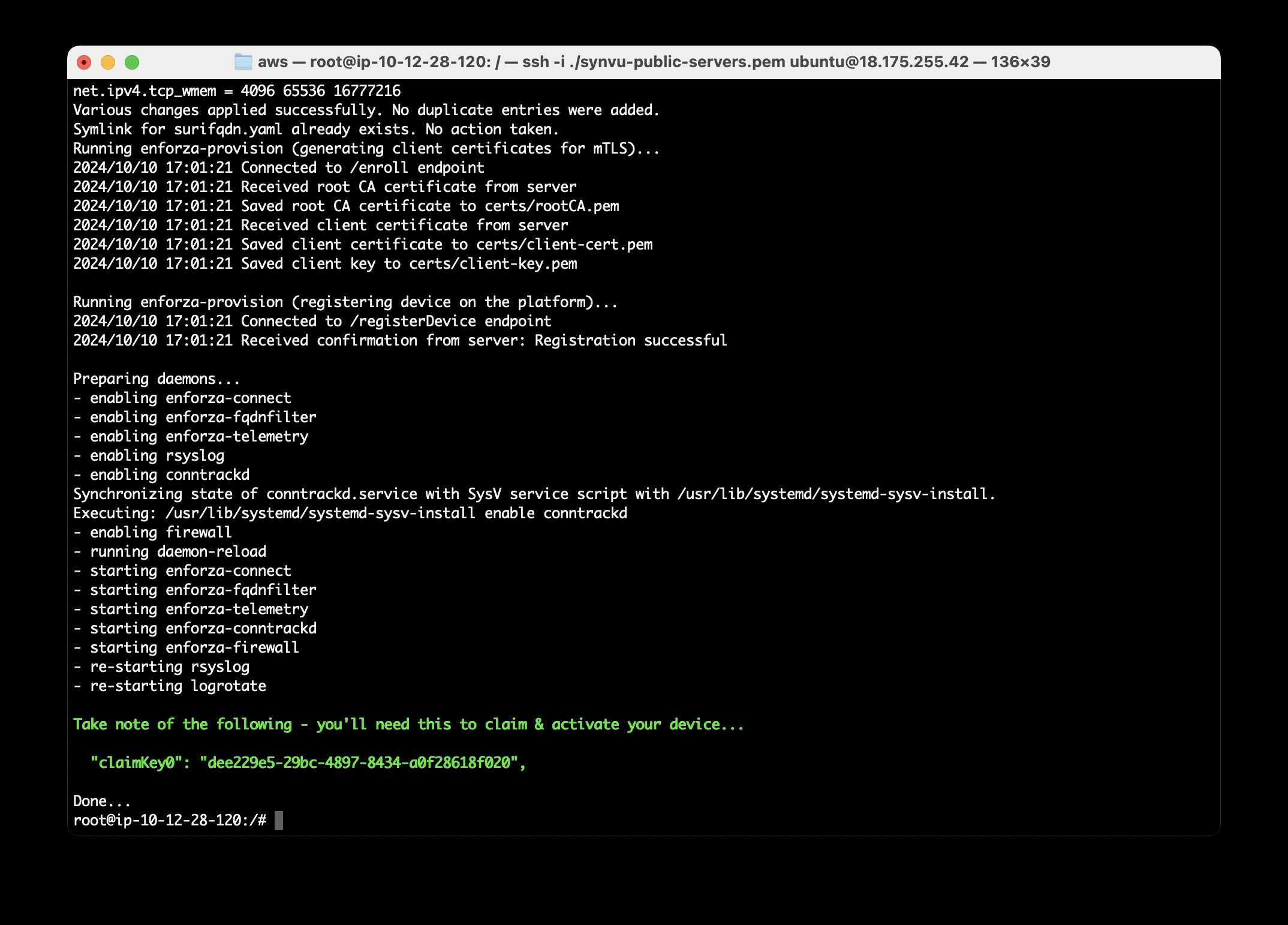Click "Running enforza-provision (registering device" line
Image resolution: width=1288 pixels, height=925 pixels.
(x=345, y=302)
